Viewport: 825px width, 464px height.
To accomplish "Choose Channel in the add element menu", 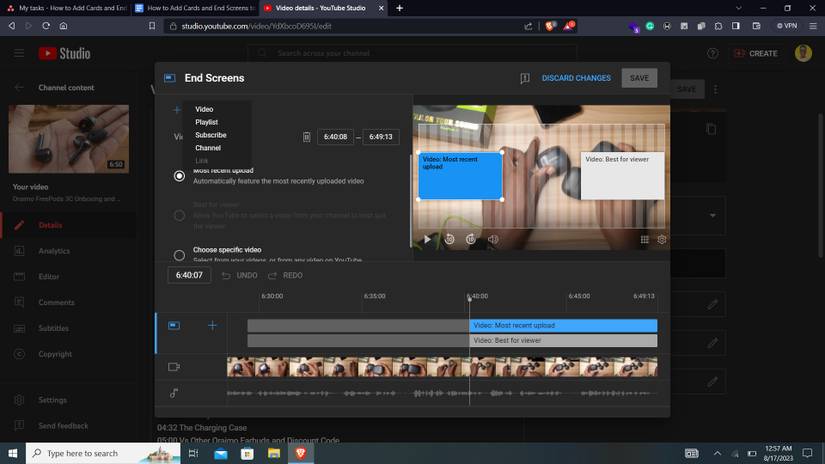I will (x=208, y=148).
